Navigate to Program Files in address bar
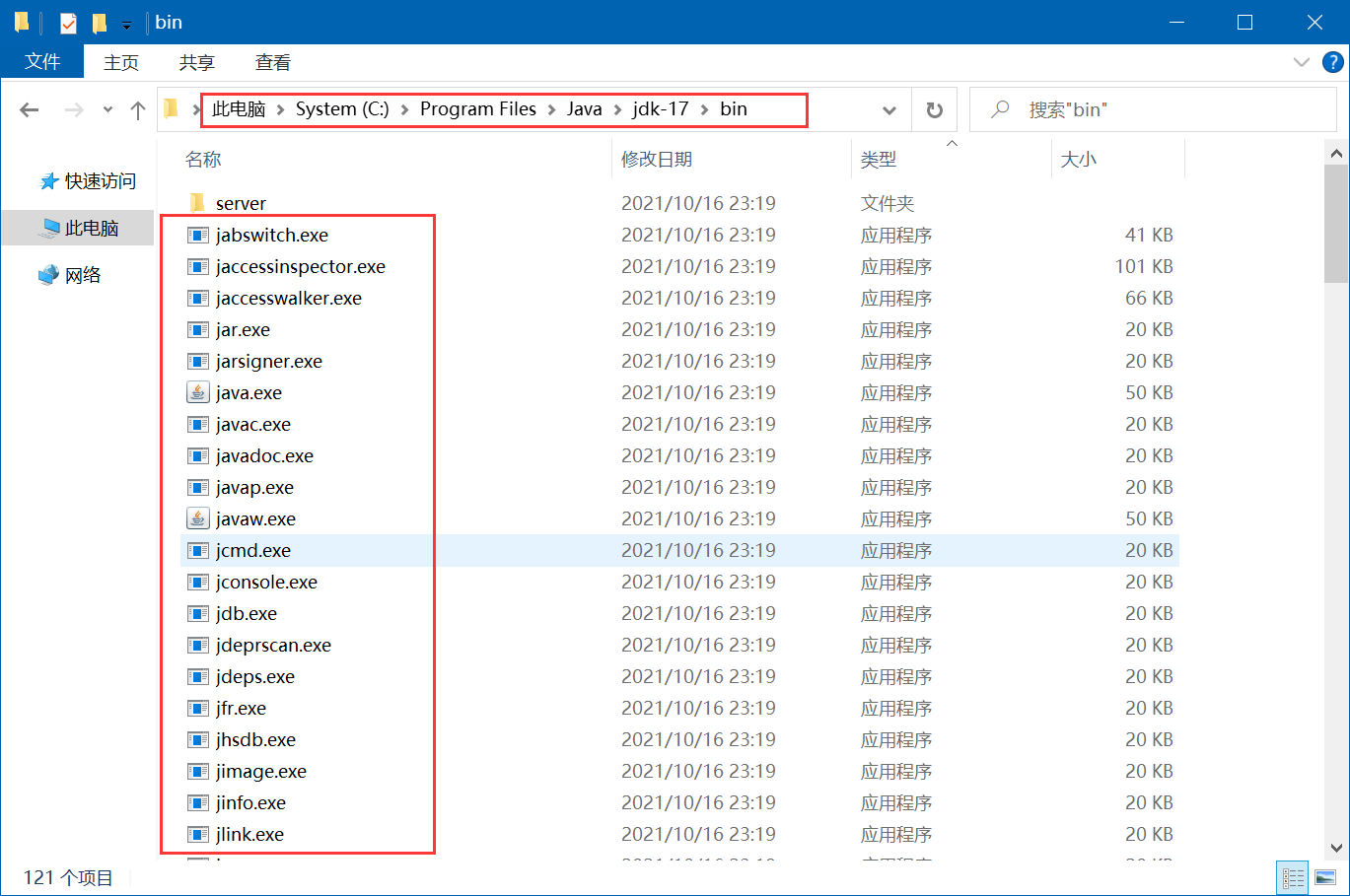Screen dimensions: 1350x896 478,109
